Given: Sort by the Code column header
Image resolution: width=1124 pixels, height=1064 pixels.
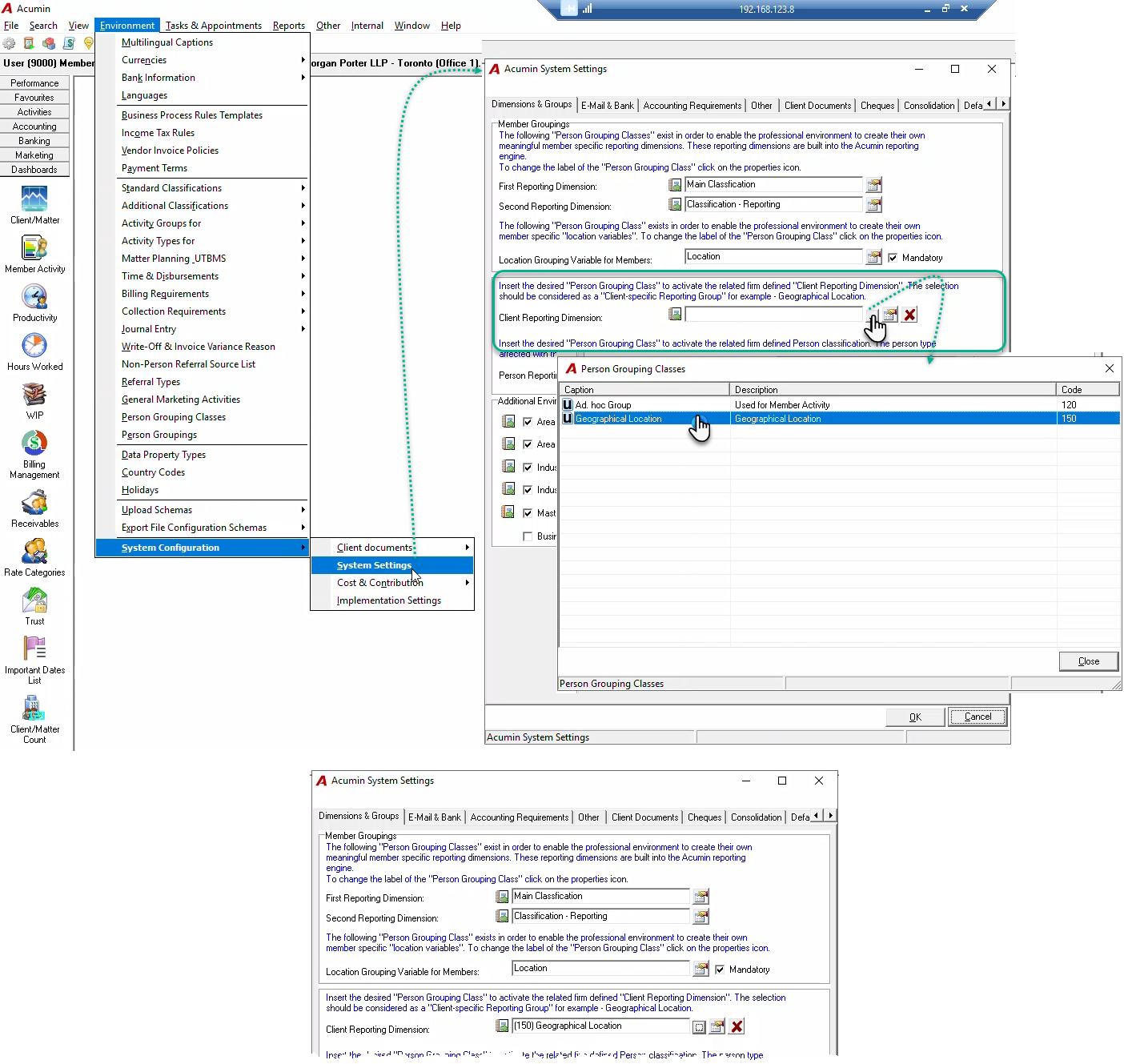Looking at the screenshot, I should tap(1087, 390).
